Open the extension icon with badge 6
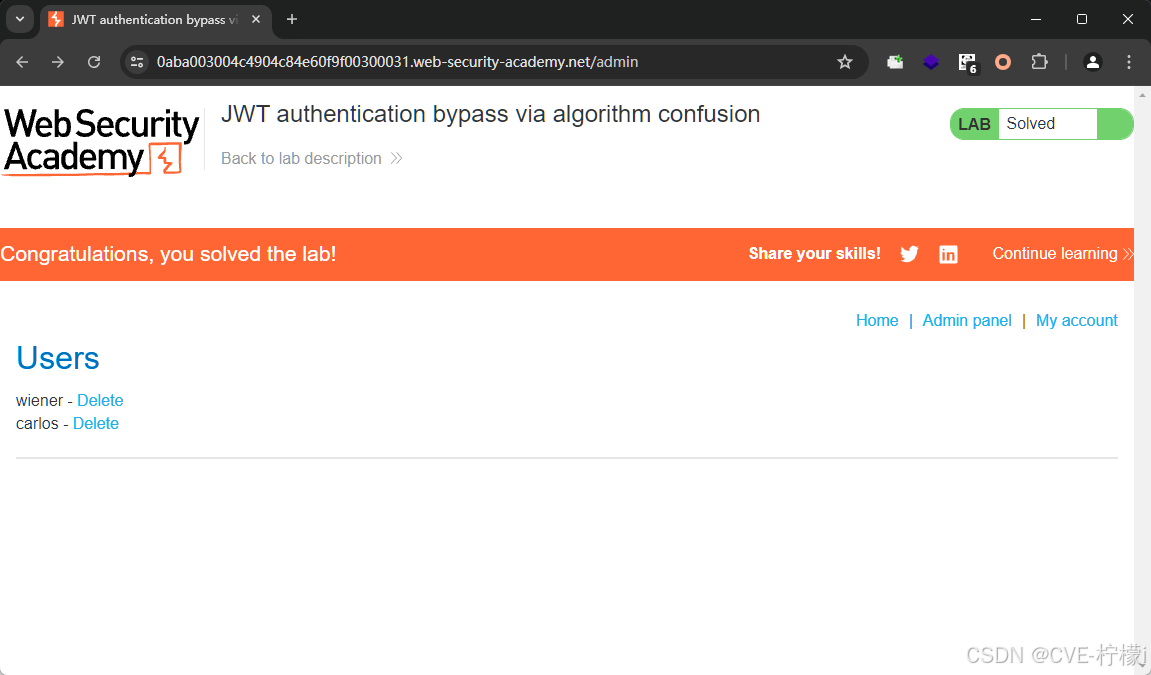This screenshot has width=1151, height=675. (x=967, y=63)
